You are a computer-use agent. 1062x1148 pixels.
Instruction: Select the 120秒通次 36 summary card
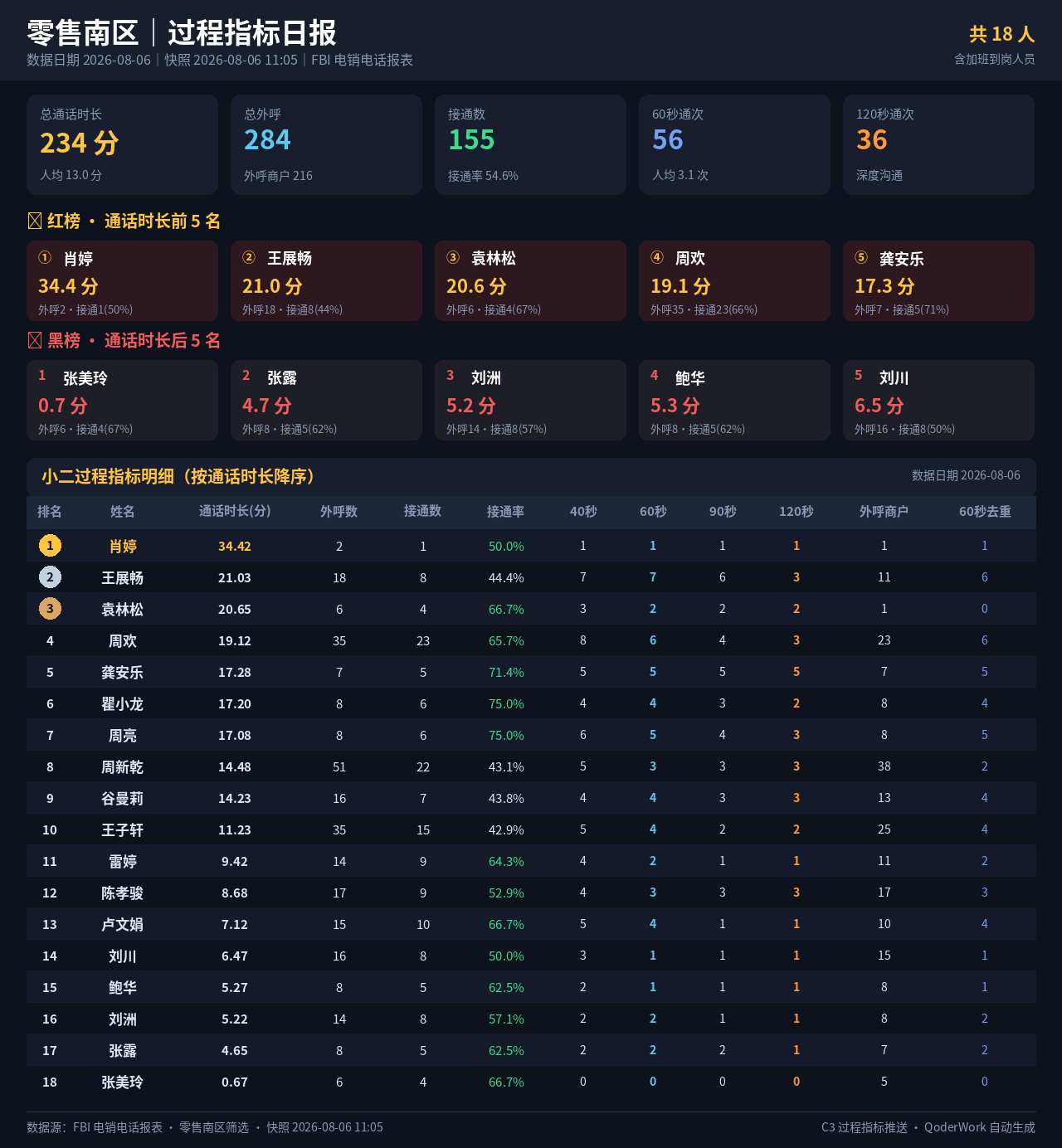(938, 144)
